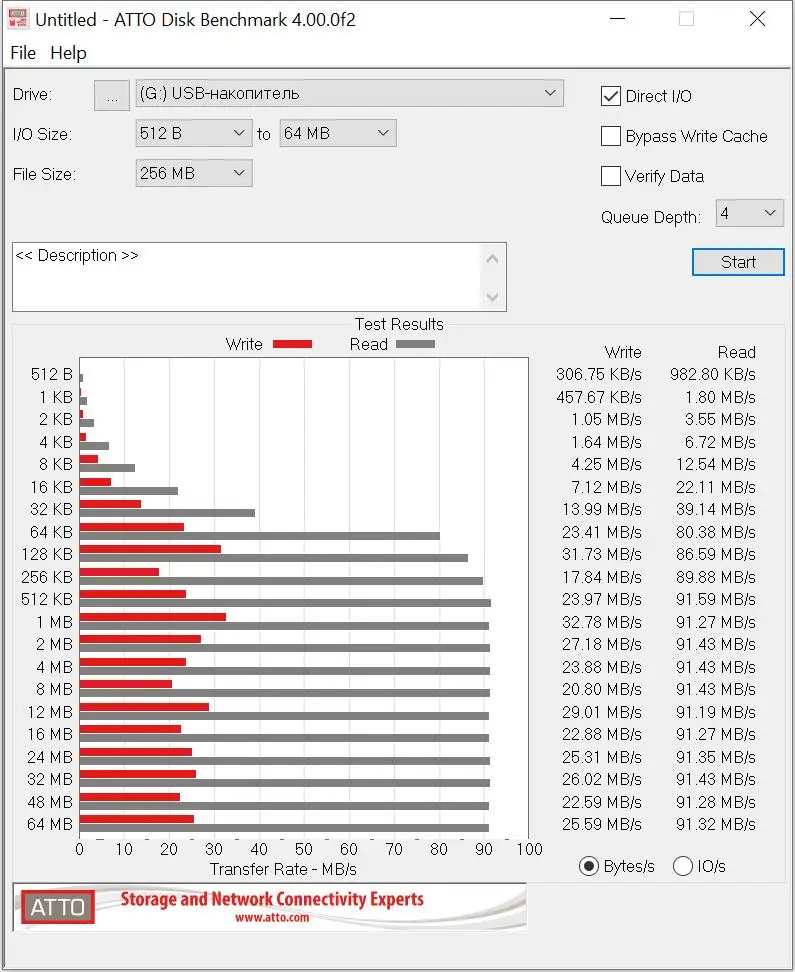Open the File menu
Viewport: 795px width, 972px height.
(23, 53)
